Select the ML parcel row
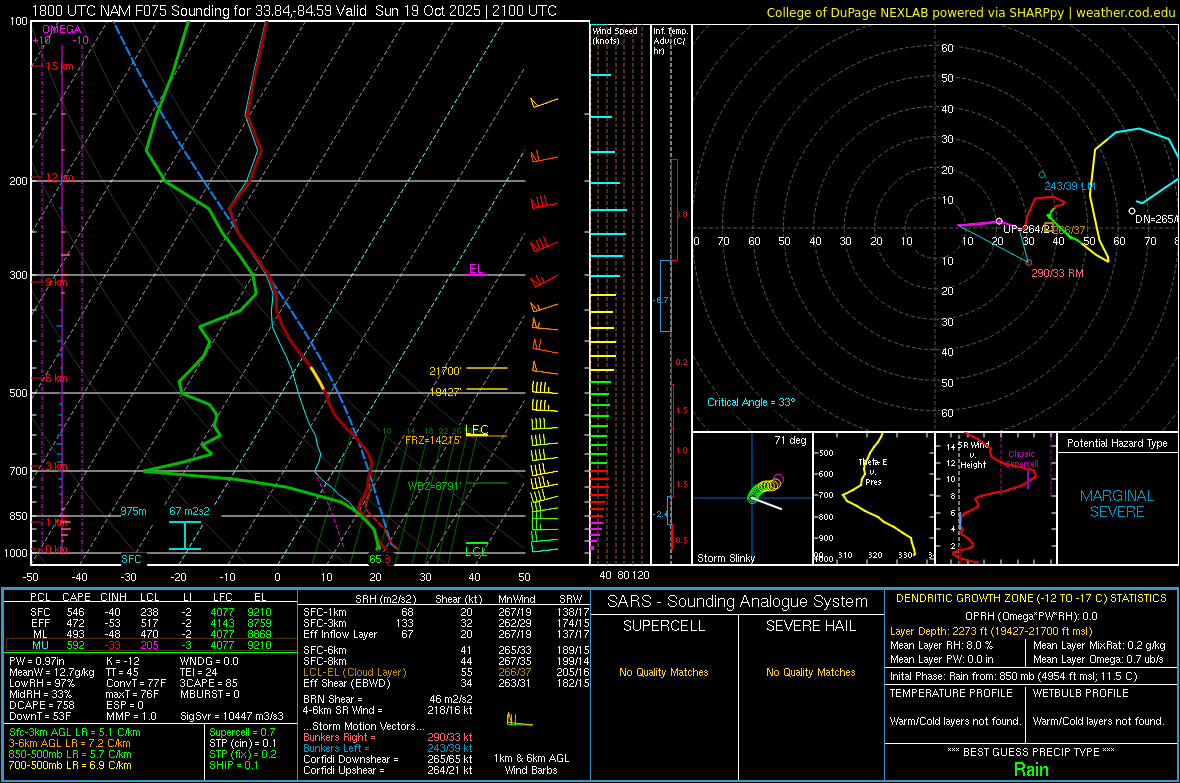 [x=151, y=634]
